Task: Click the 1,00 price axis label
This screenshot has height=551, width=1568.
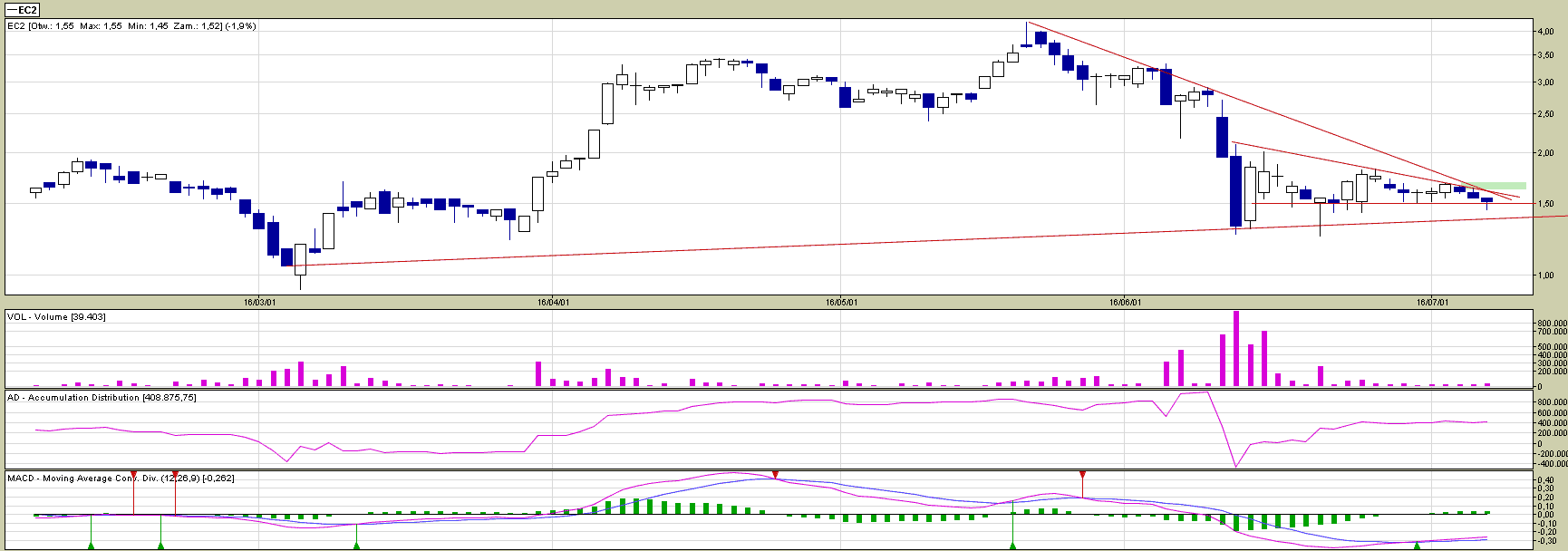Action: pos(1544,275)
